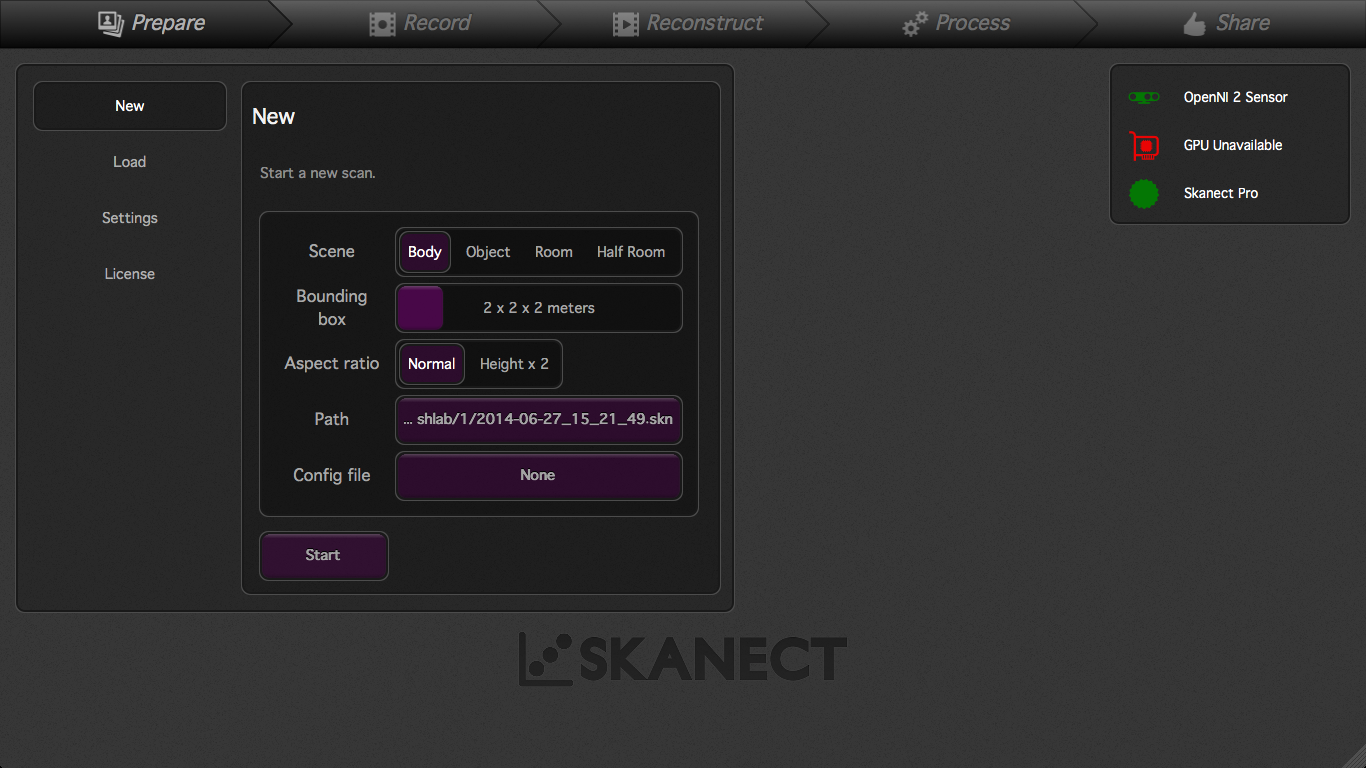Select Object scene type
The height and width of the screenshot is (768, 1366).
(488, 252)
